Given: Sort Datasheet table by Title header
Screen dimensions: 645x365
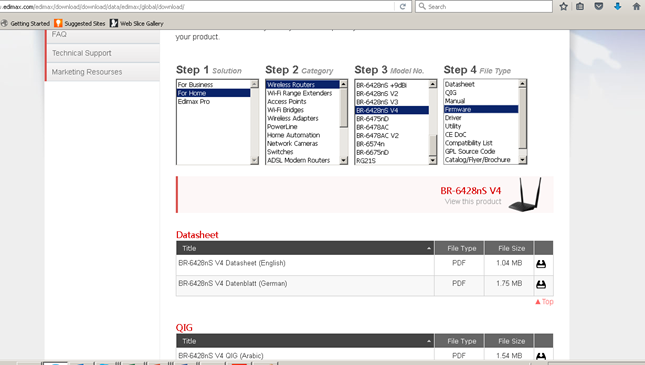Looking at the screenshot, I should 305,248.
